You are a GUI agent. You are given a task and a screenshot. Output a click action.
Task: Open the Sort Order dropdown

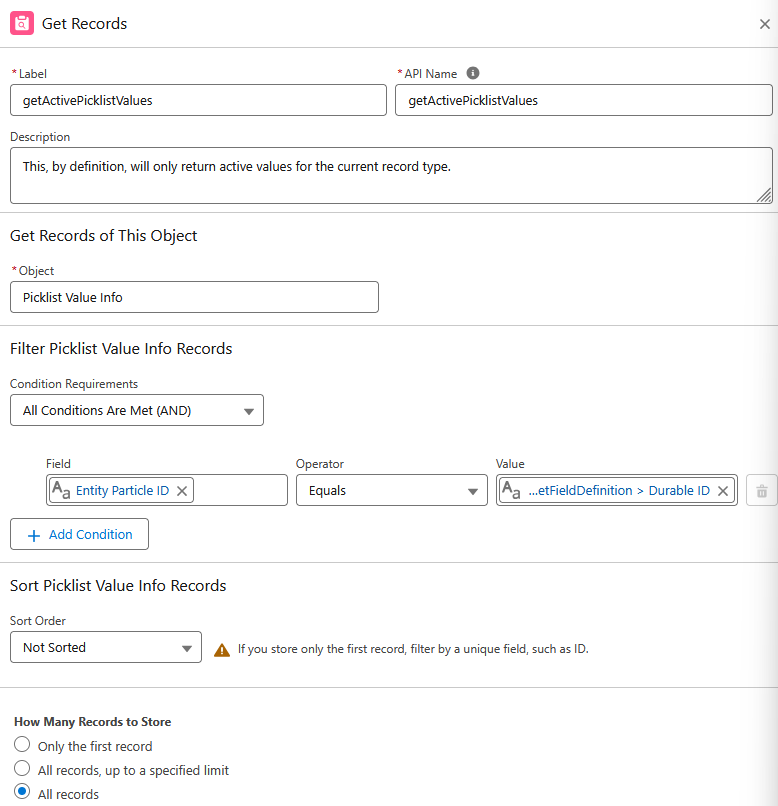(x=106, y=647)
